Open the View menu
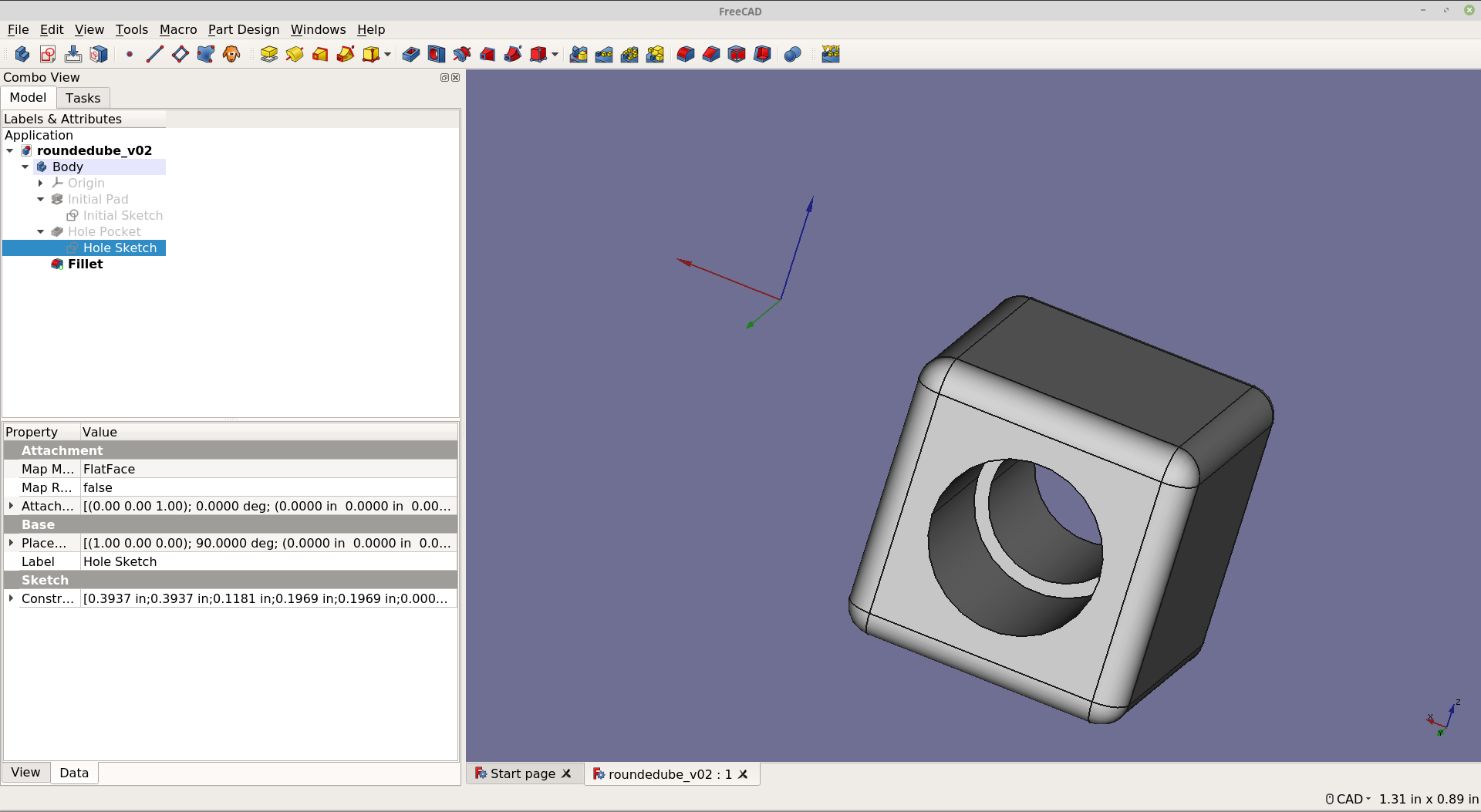 click(89, 29)
